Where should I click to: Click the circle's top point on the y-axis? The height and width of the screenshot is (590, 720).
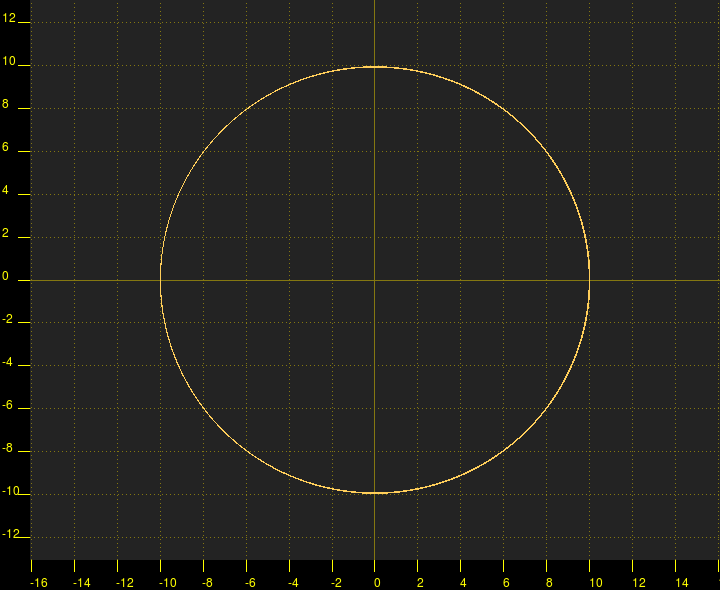point(375,67)
